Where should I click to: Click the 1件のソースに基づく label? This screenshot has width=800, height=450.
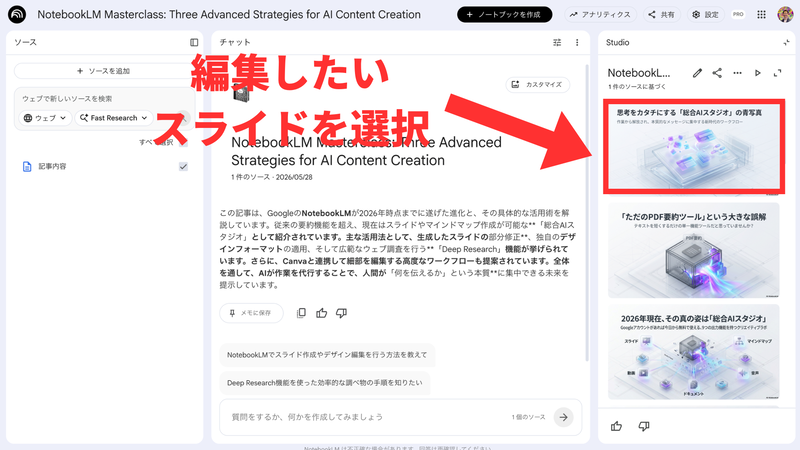637,87
